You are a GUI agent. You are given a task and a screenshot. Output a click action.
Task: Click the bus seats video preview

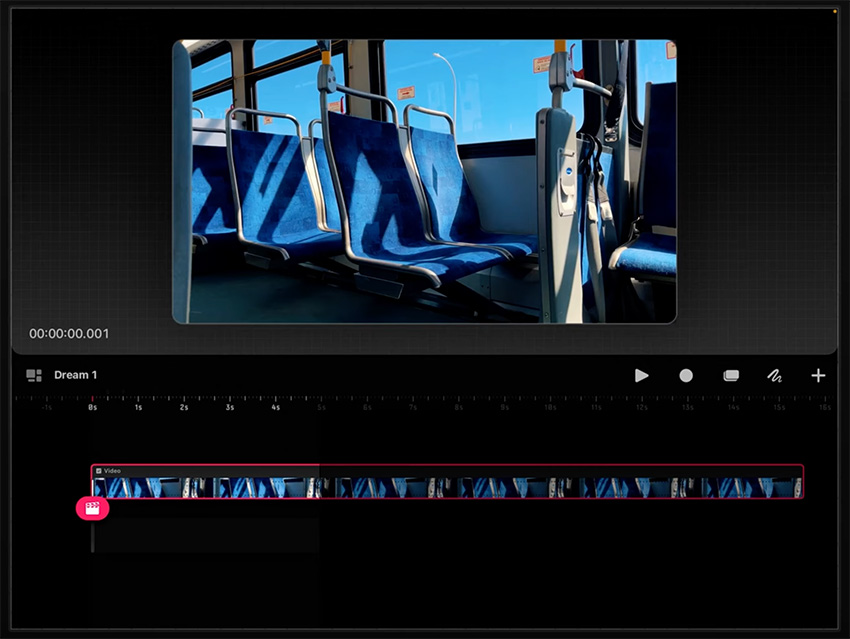(424, 182)
